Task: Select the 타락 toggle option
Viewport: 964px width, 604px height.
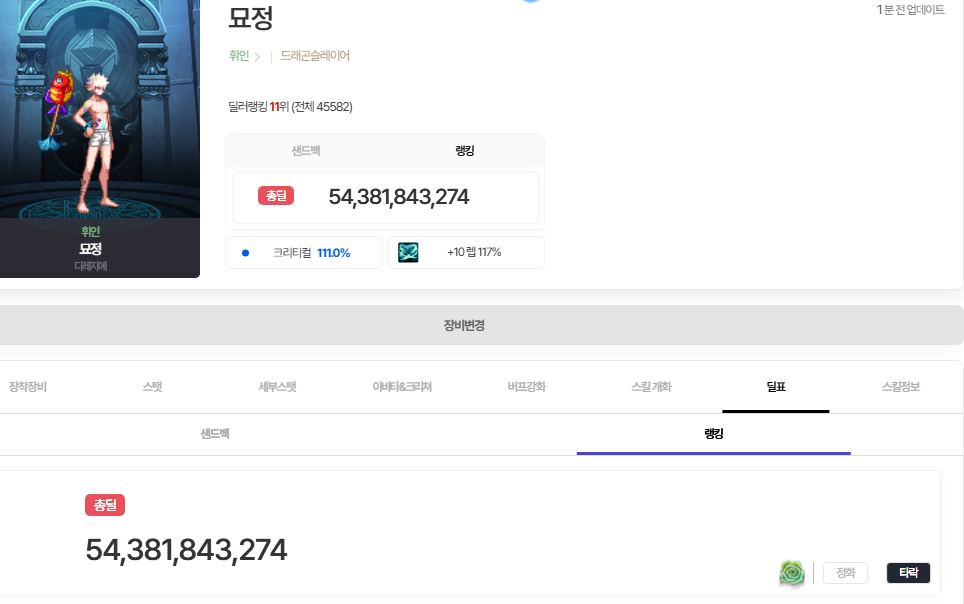Action: 908,573
